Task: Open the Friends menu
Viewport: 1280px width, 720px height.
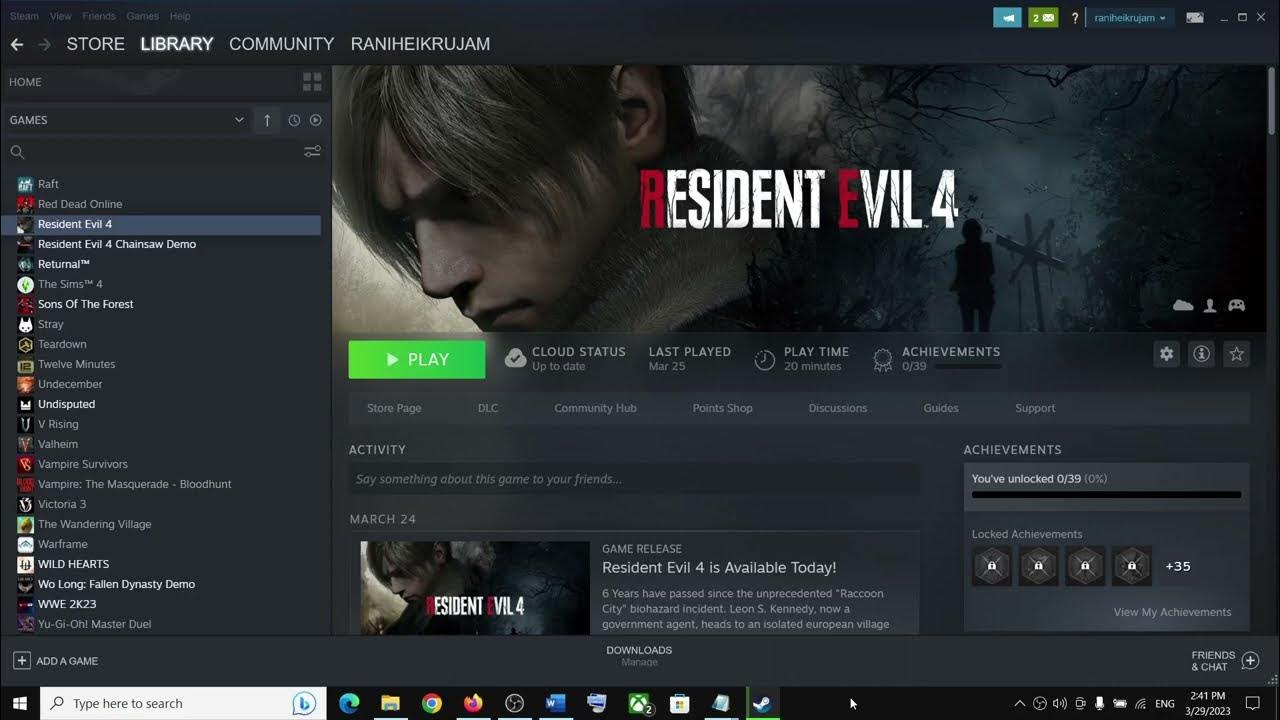Action: [99, 16]
